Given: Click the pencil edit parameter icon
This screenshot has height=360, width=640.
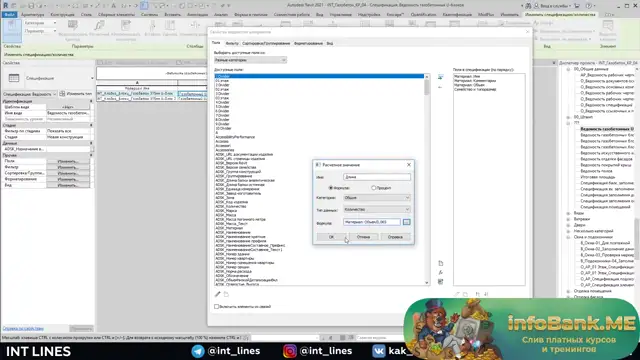Looking at the screenshot, I should pyautogui.click(x=218, y=294).
